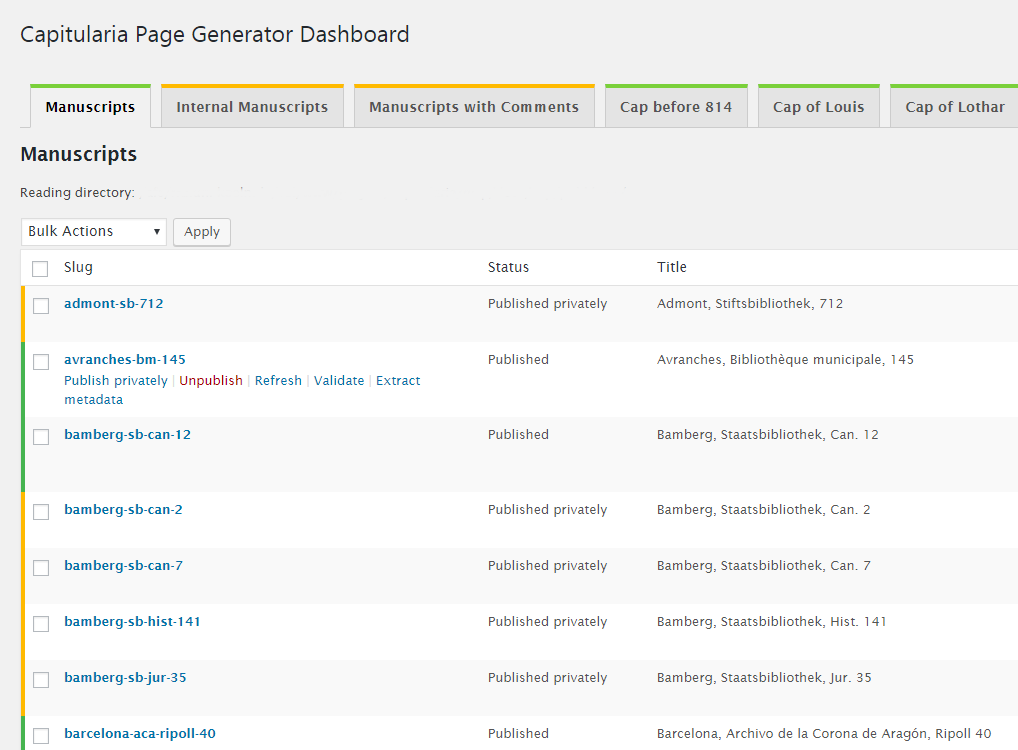This screenshot has height=750, width=1018.
Task: Click Unpublish under avranches-bm-145
Action: pos(211,381)
